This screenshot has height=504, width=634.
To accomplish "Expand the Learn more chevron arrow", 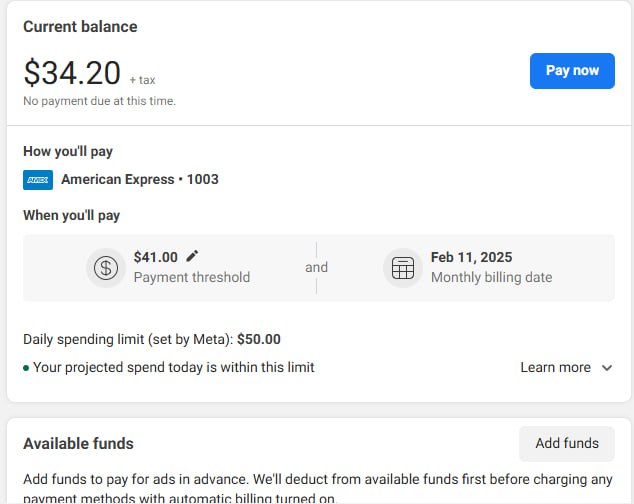I will coord(606,368).
